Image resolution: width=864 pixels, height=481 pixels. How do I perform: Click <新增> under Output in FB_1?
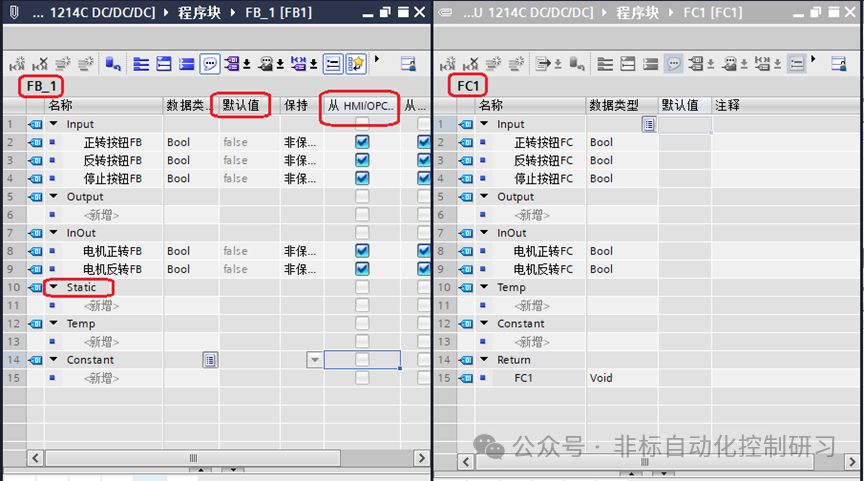(x=101, y=215)
